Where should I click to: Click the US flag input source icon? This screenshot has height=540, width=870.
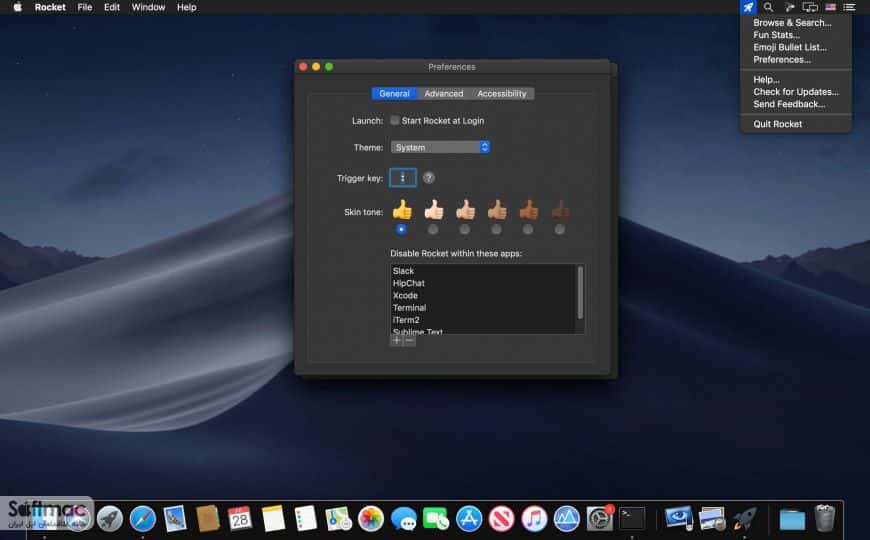pyautogui.click(x=830, y=7)
